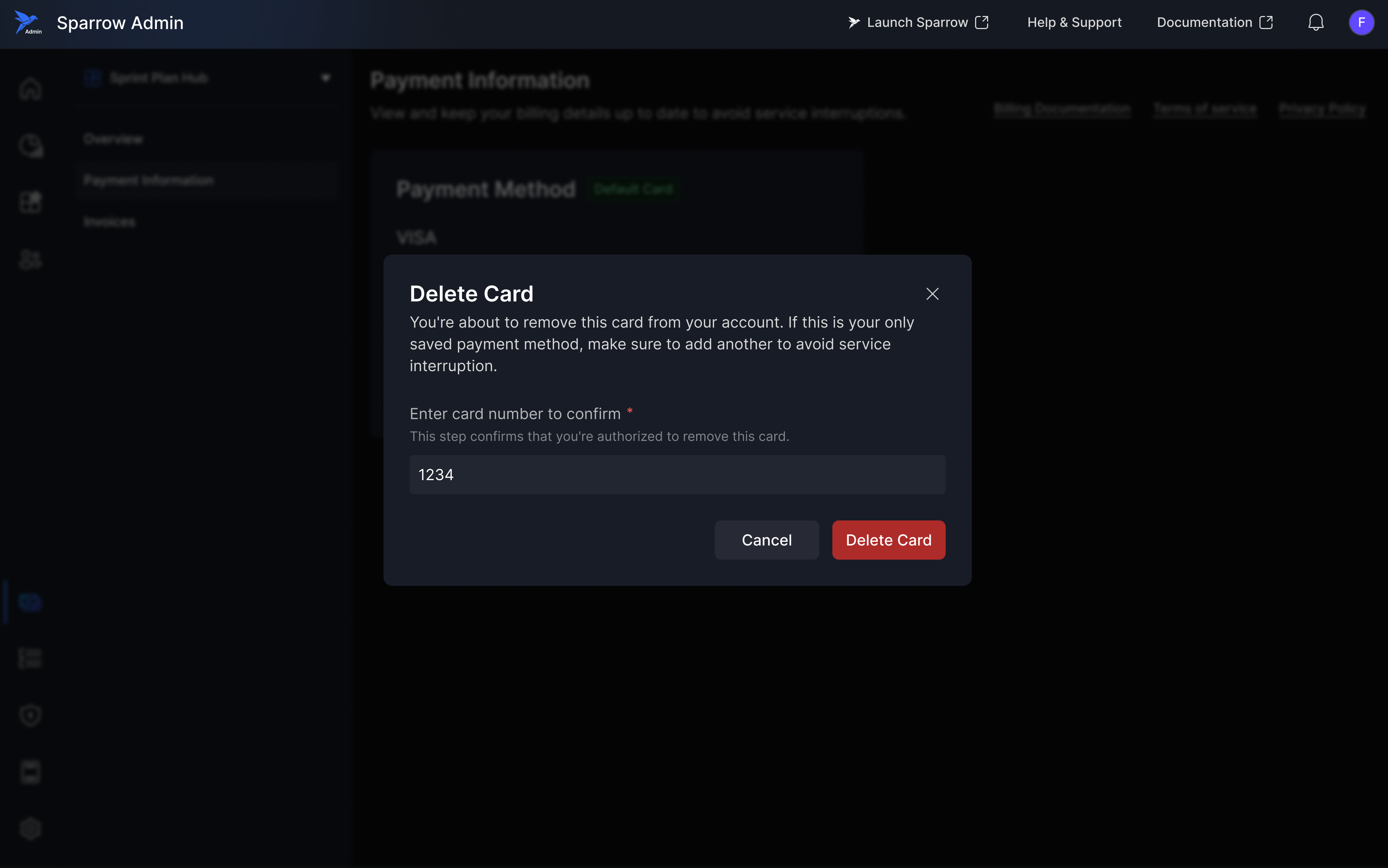Viewport: 1388px width, 868px height.
Task: Open the Privacy Policy link
Action: [1322, 109]
